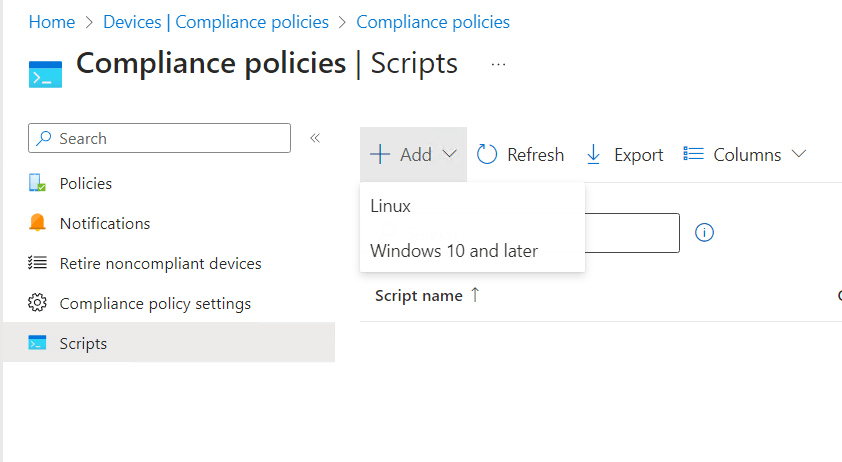Image resolution: width=842 pixels, height=462 pixels.
Task: Open Compliance policy settings
Action: pyautogui.click(x=155, y=304)
